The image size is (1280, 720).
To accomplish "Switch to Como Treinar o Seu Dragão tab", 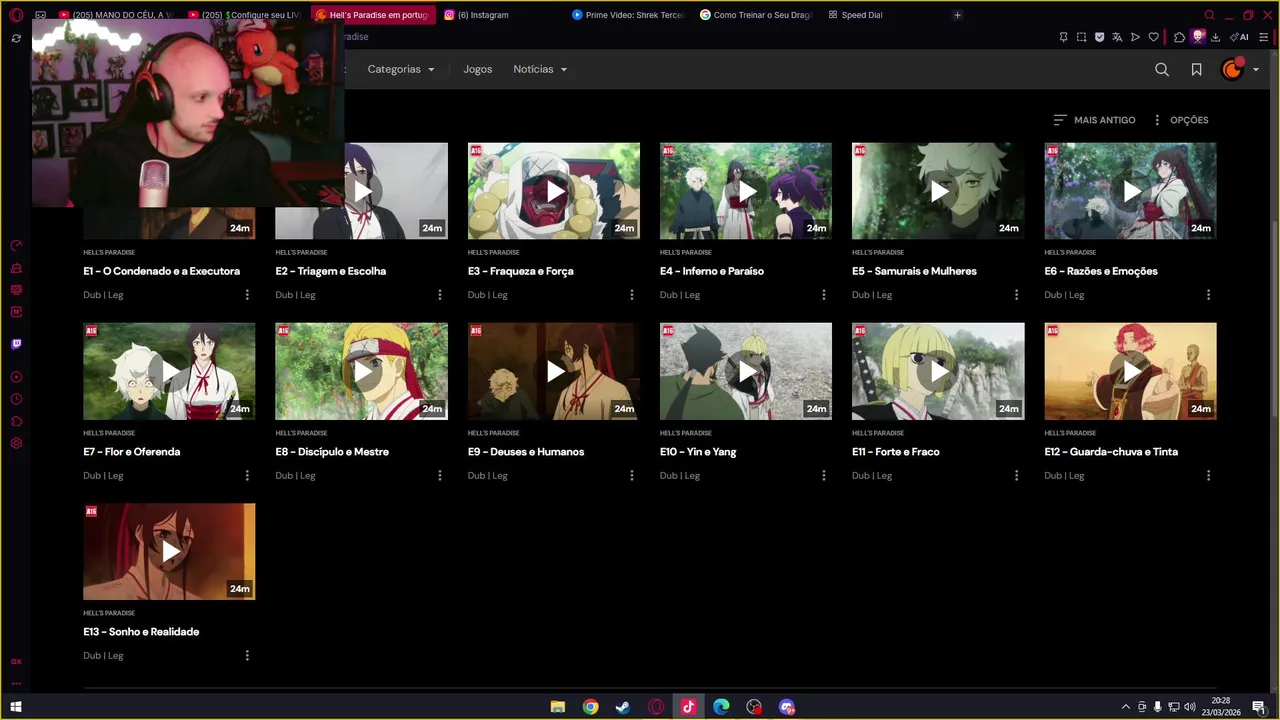I will pos(757,15).
